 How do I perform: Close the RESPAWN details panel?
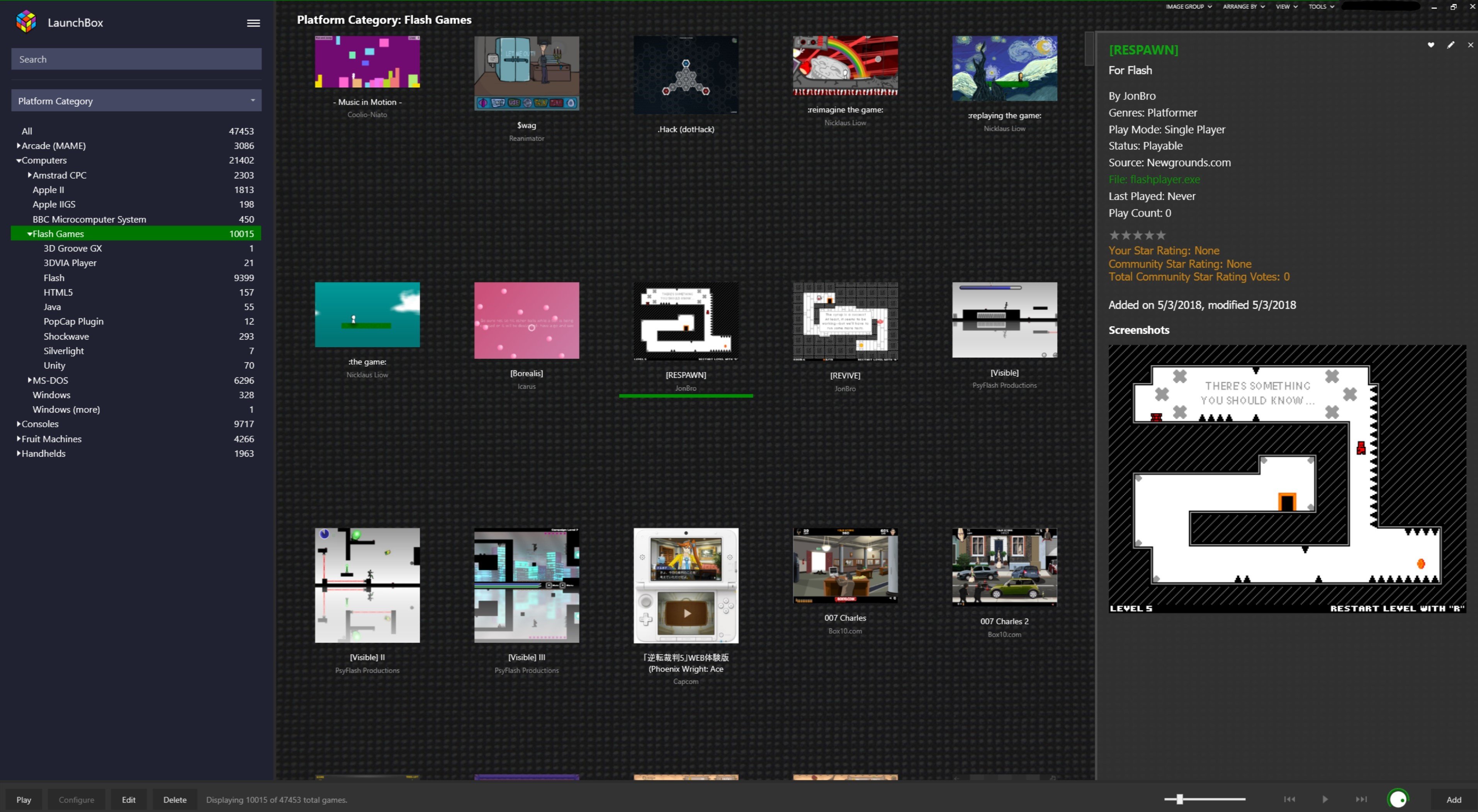[x=1470, y=45]
